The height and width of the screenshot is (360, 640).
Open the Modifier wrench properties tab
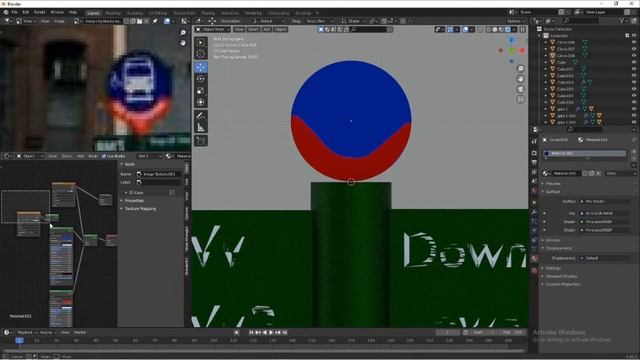tap(534, 212)
